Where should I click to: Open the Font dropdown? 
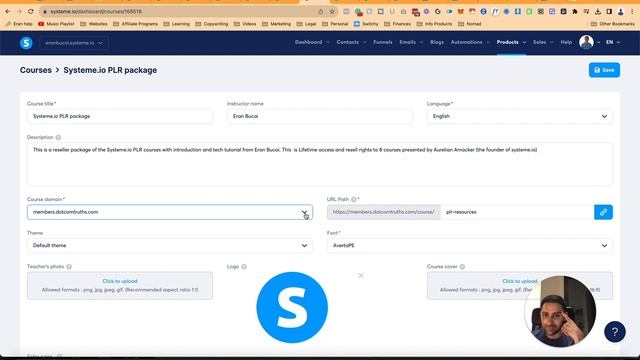[x=470, y=245]
